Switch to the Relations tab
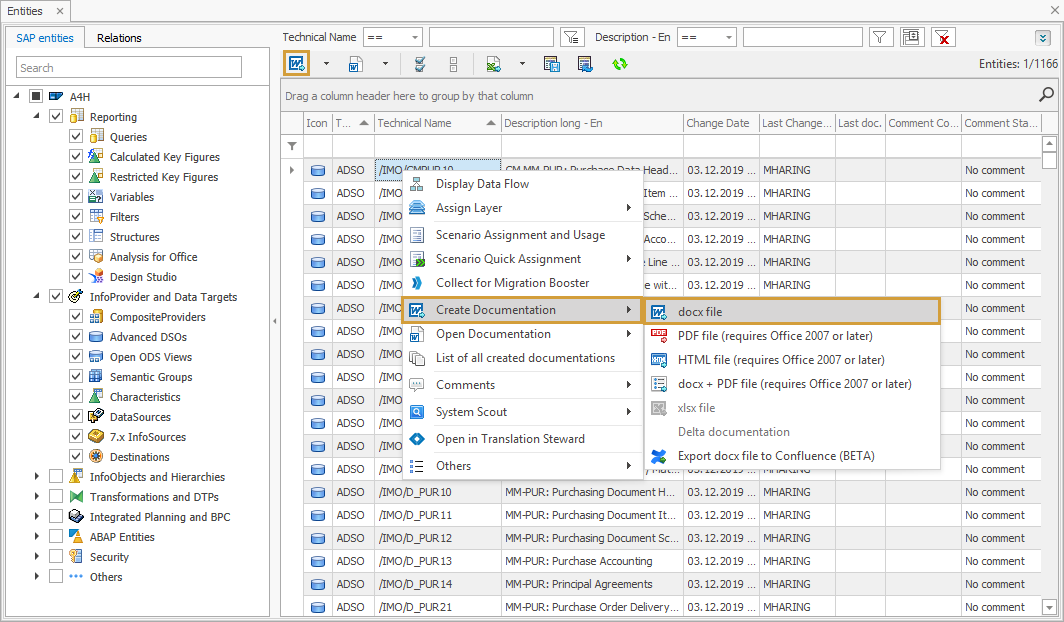The width and height of the screenshot is (1064, 622). 120,37
